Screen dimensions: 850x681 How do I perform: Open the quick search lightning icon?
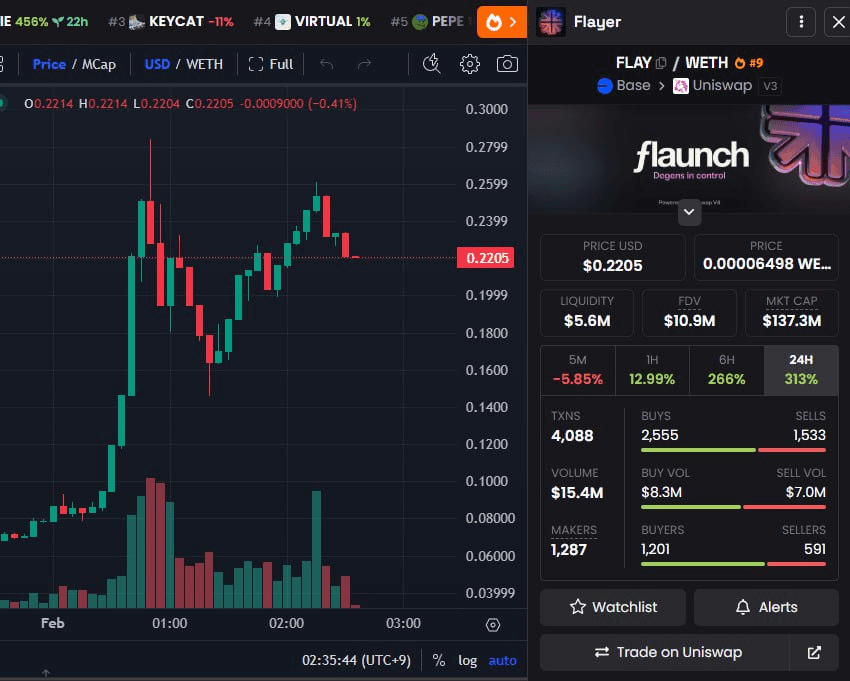[432, 64]
